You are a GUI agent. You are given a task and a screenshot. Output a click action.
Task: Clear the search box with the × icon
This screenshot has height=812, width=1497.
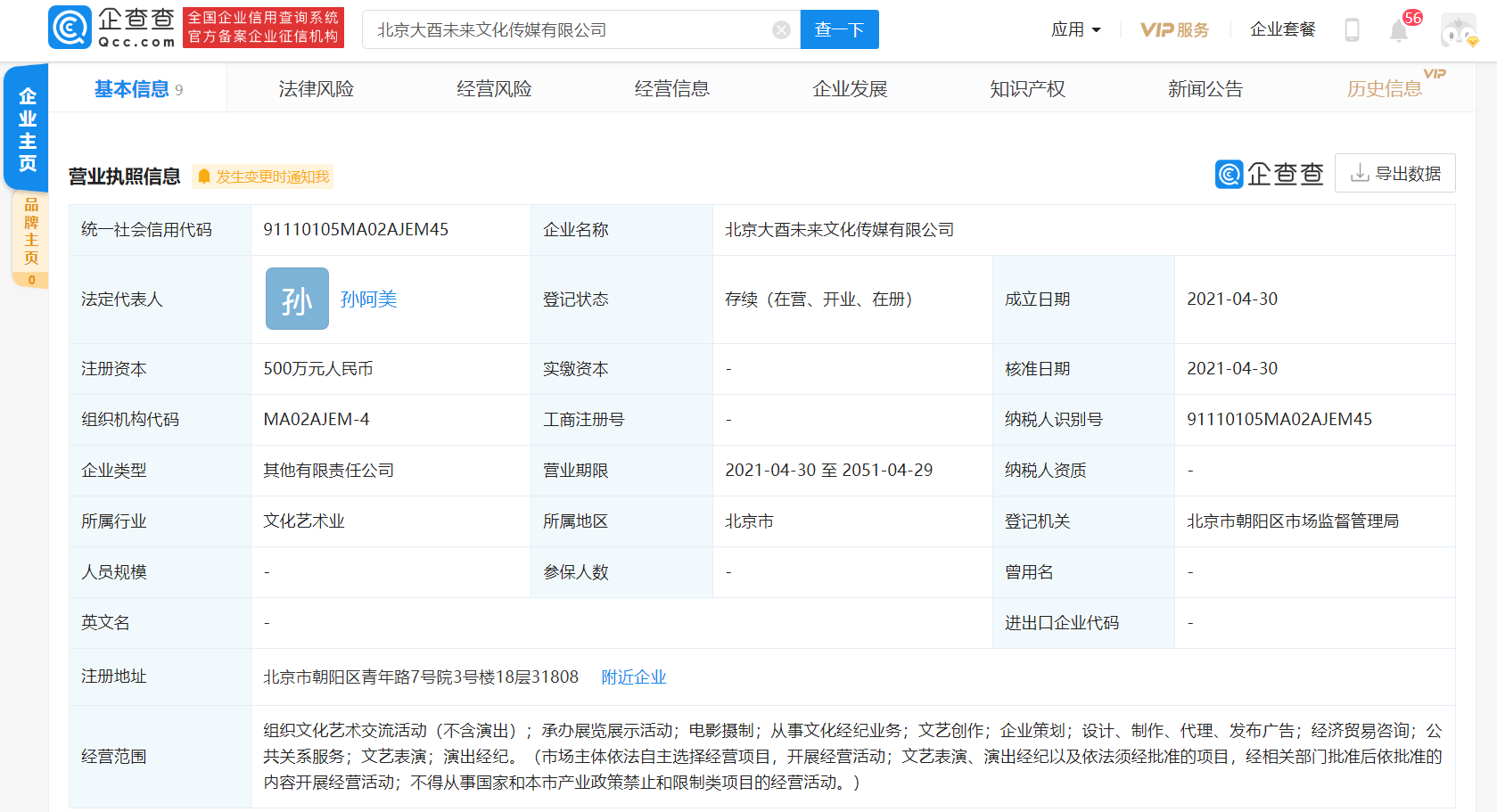tap(781, 29)
